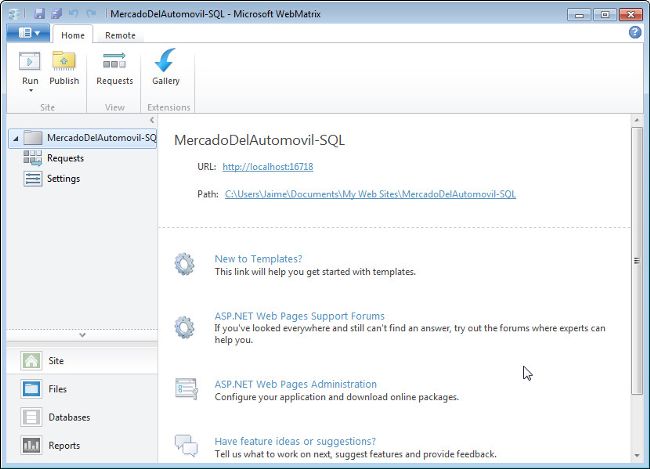
Task: Click the WebMatrix app icon in title bar
Action: [x=15, y=14]
